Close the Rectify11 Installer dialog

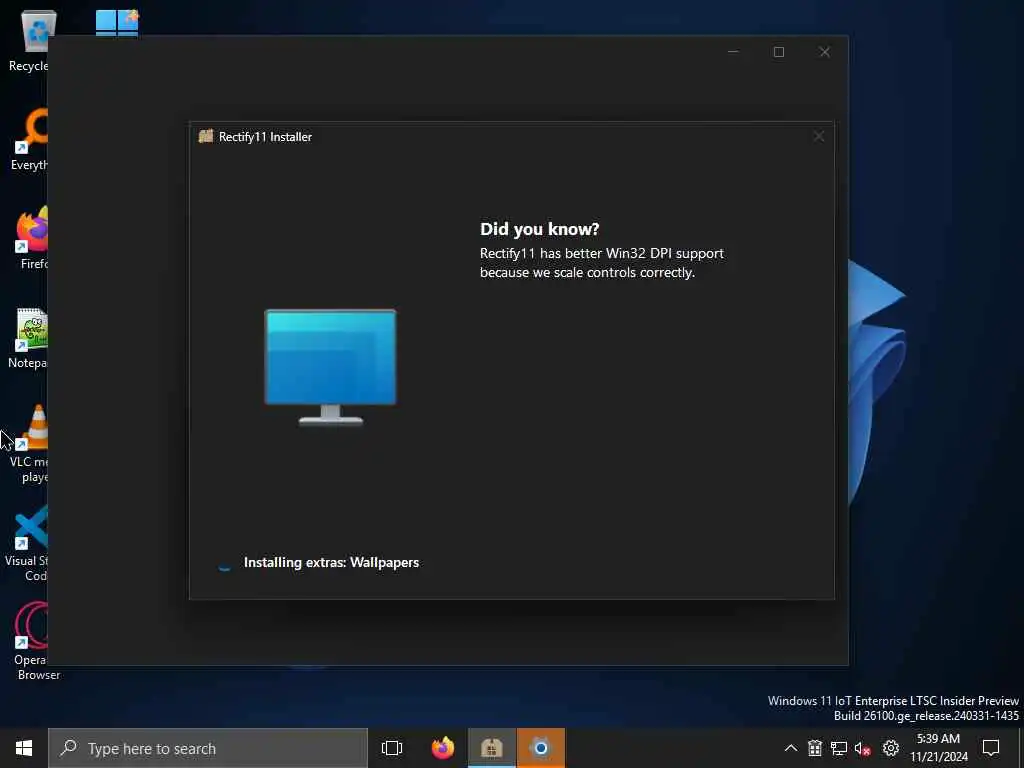coord(818,136)
